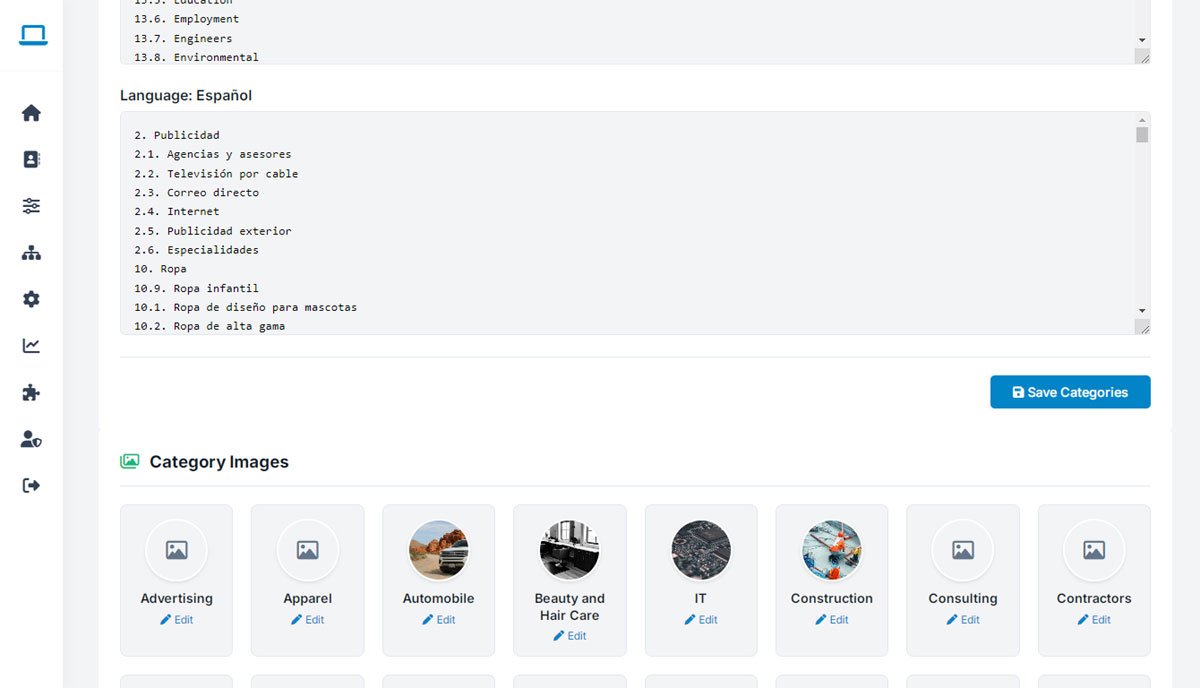1200x688 pixels.
Task: Open the analytics chart sidebar icon
Action: click(x=32, y=346)
